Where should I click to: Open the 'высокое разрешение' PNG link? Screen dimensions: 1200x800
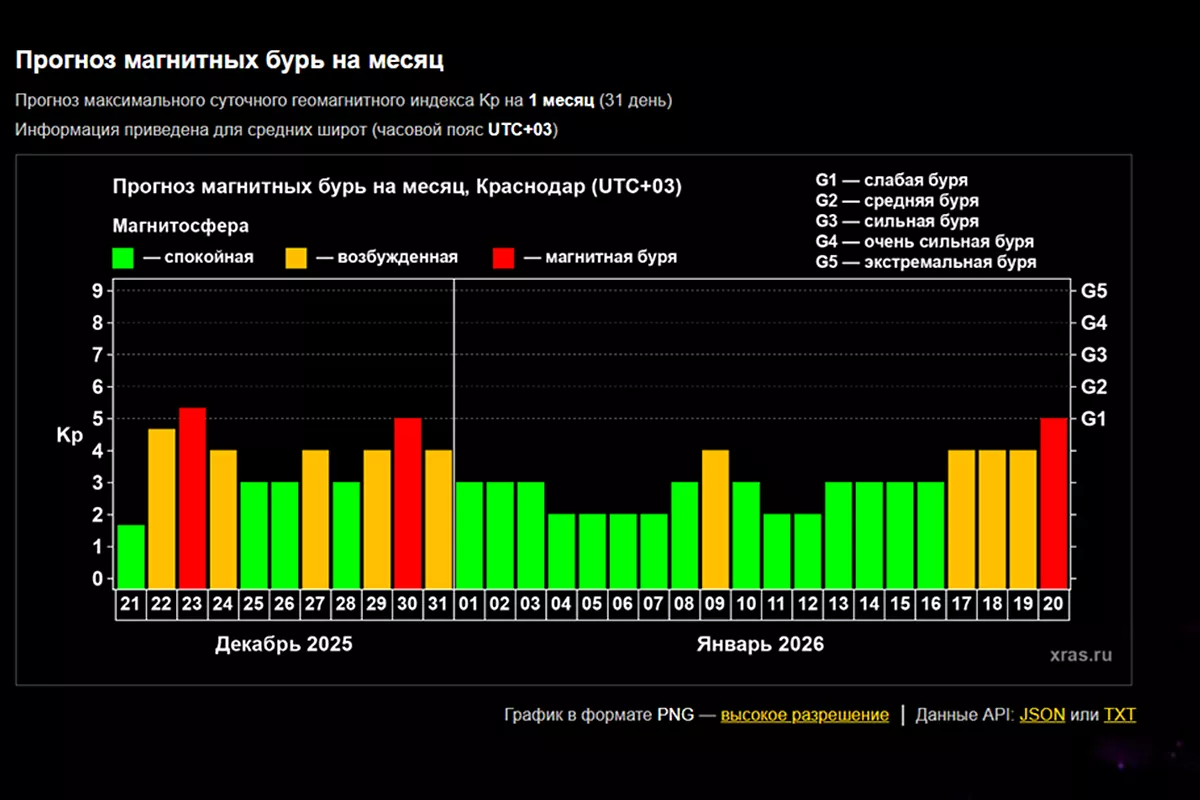[804, 715]
